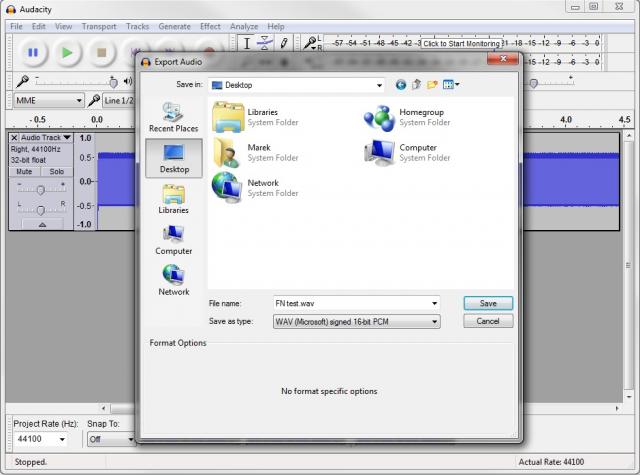Viewport: 640px width, 475px height.
Task: Open the Effect menu
Action: (x=210, y=27)
